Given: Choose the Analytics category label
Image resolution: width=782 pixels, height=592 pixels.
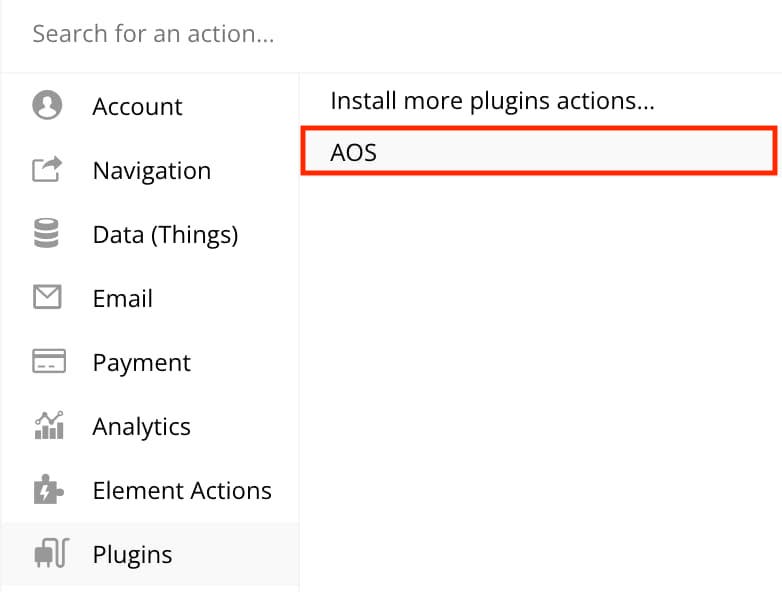Looking at the screenshot, I should pos(142,427).
